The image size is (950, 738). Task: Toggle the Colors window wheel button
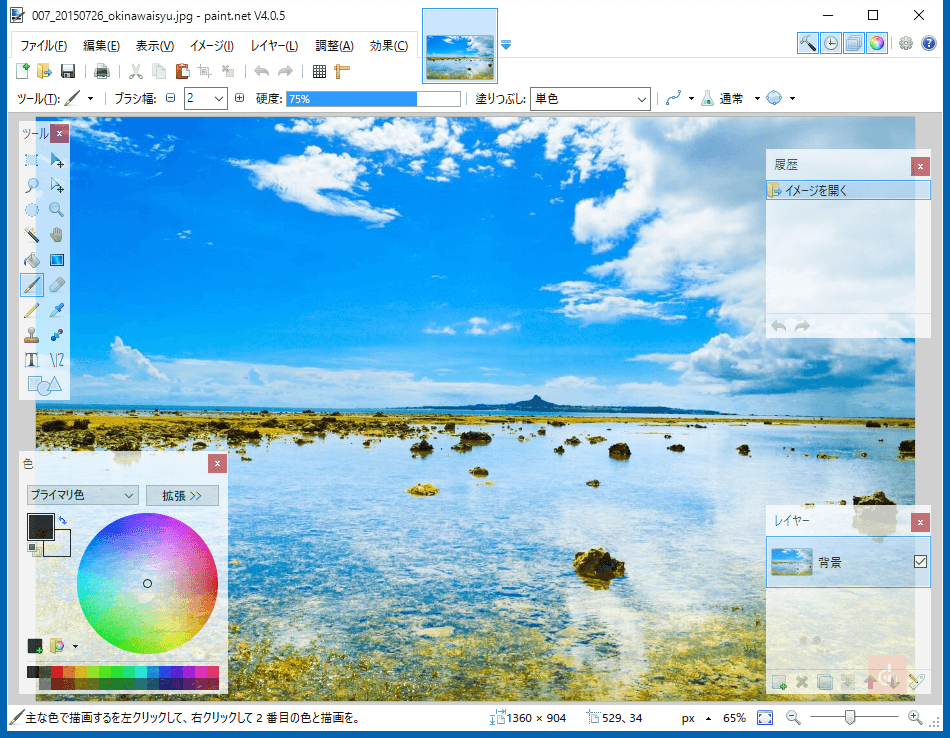(877, 43)
